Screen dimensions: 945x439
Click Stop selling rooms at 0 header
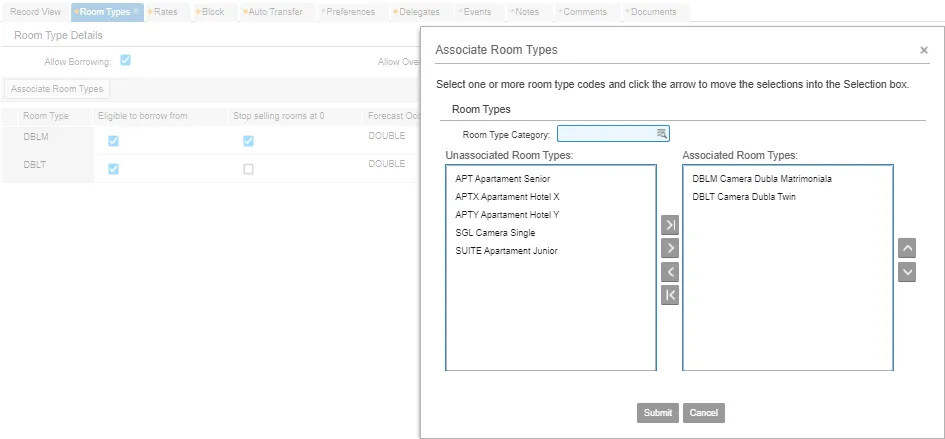278,116
